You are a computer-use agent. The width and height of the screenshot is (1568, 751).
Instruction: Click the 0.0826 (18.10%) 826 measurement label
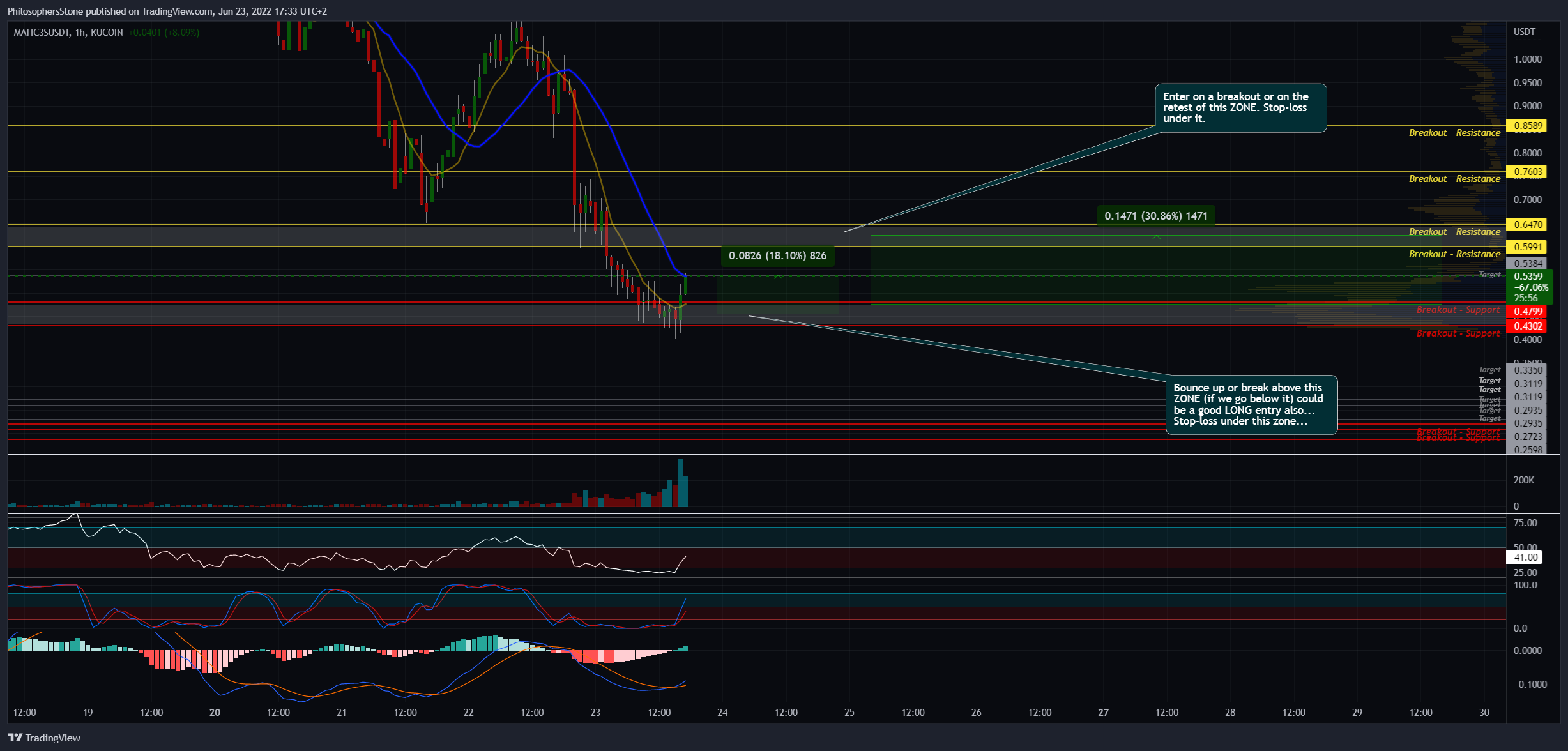[x=777, y=255]
